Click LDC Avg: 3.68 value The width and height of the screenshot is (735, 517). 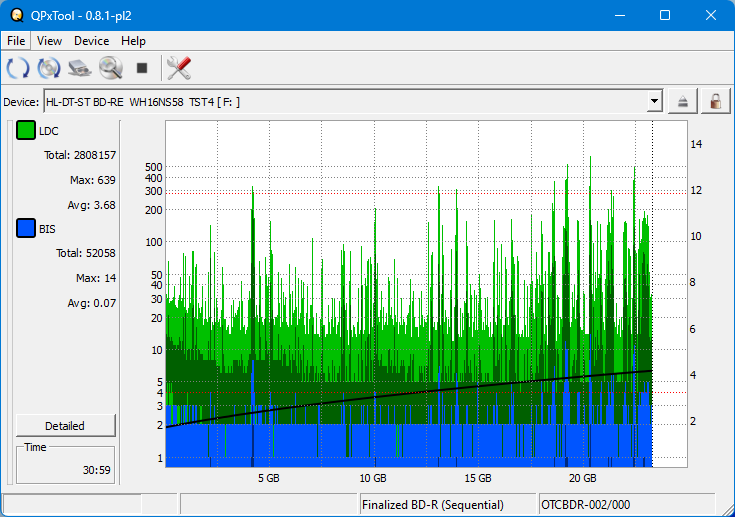pyautogui.click(x=91, y=205)
